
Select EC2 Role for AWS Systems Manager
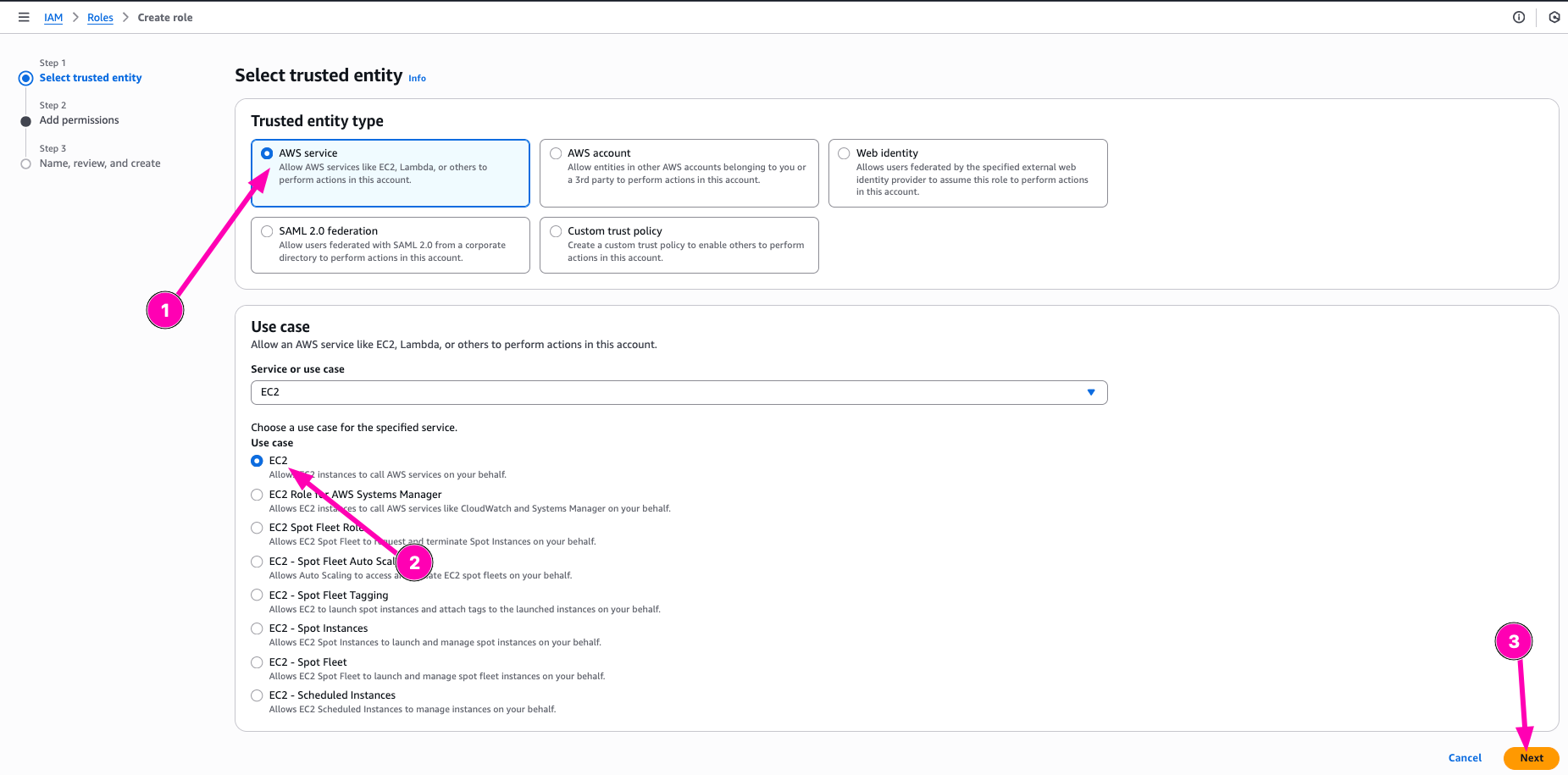(x=257, y=495)
